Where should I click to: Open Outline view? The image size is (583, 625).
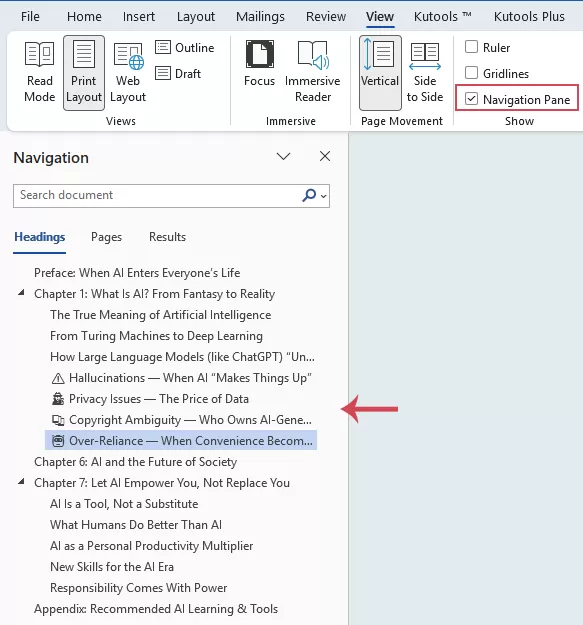185,47
